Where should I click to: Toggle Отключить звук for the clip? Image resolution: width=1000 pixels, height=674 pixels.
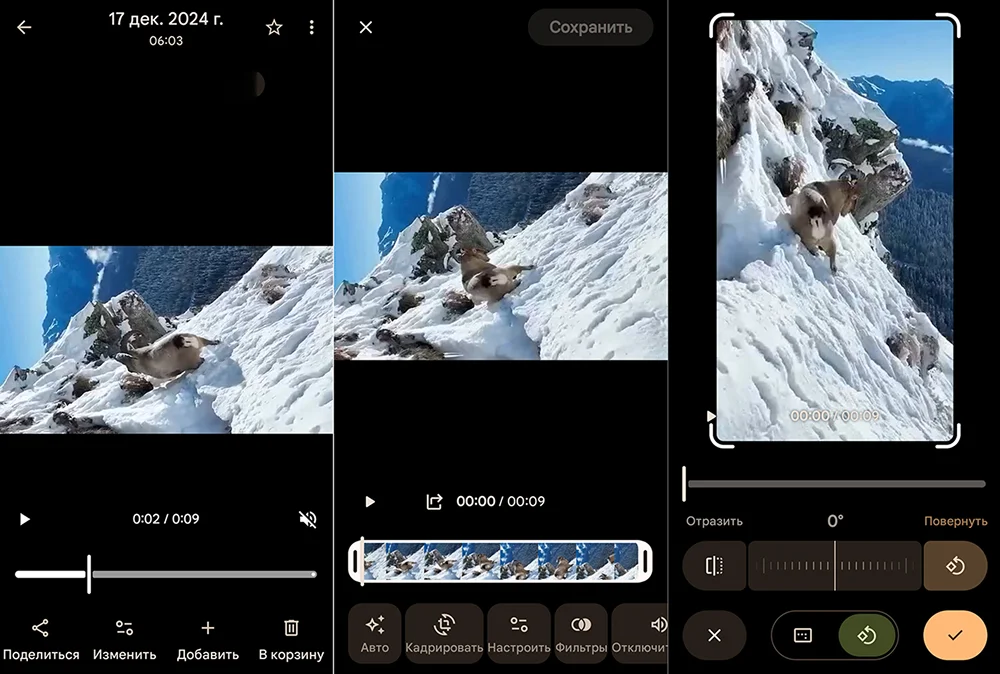point(653,633)
